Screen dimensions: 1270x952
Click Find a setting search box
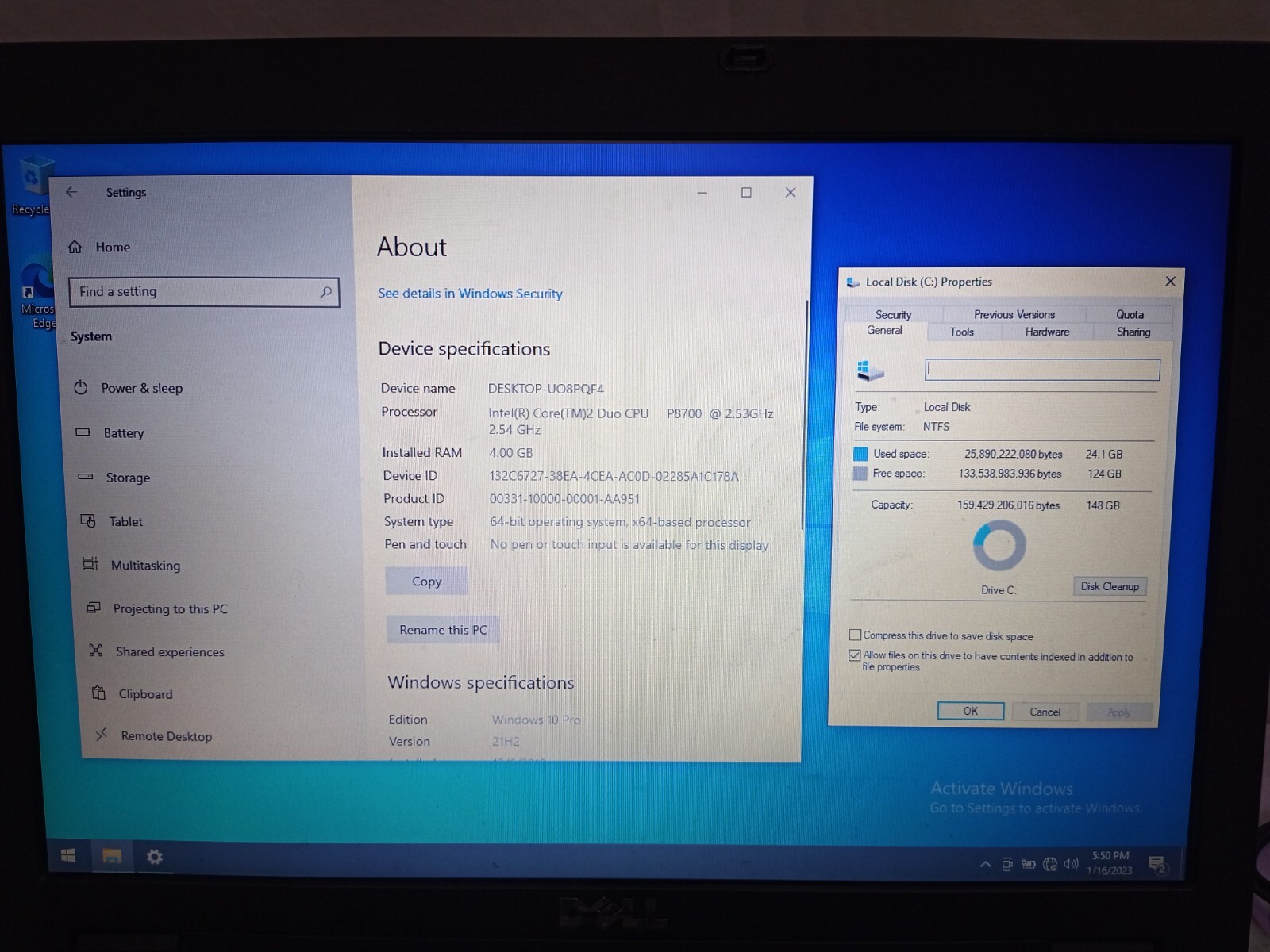[x=204, y=292]
